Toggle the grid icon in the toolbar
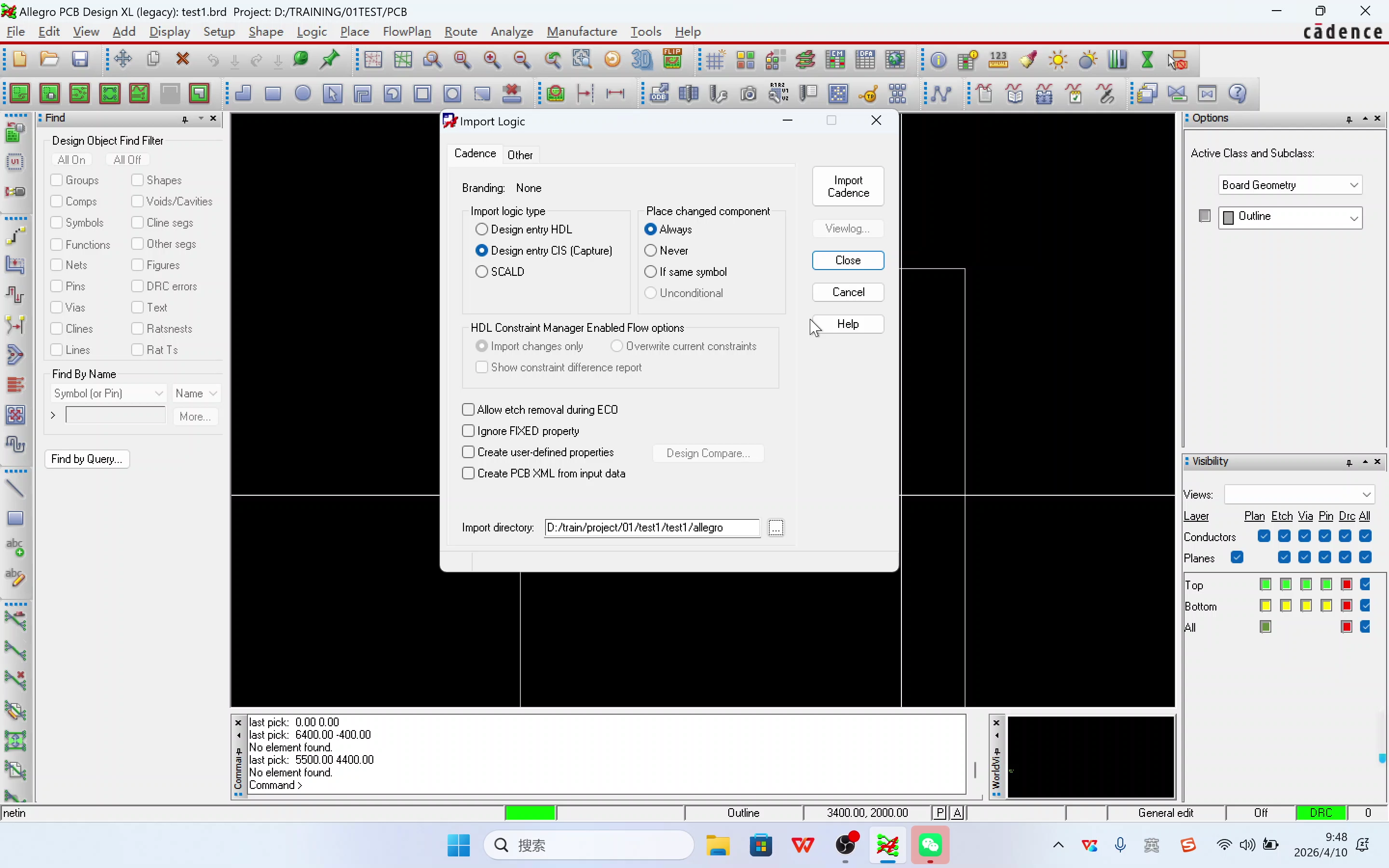The width and height of the screenshot is (1389, 868). coord(715,59)
